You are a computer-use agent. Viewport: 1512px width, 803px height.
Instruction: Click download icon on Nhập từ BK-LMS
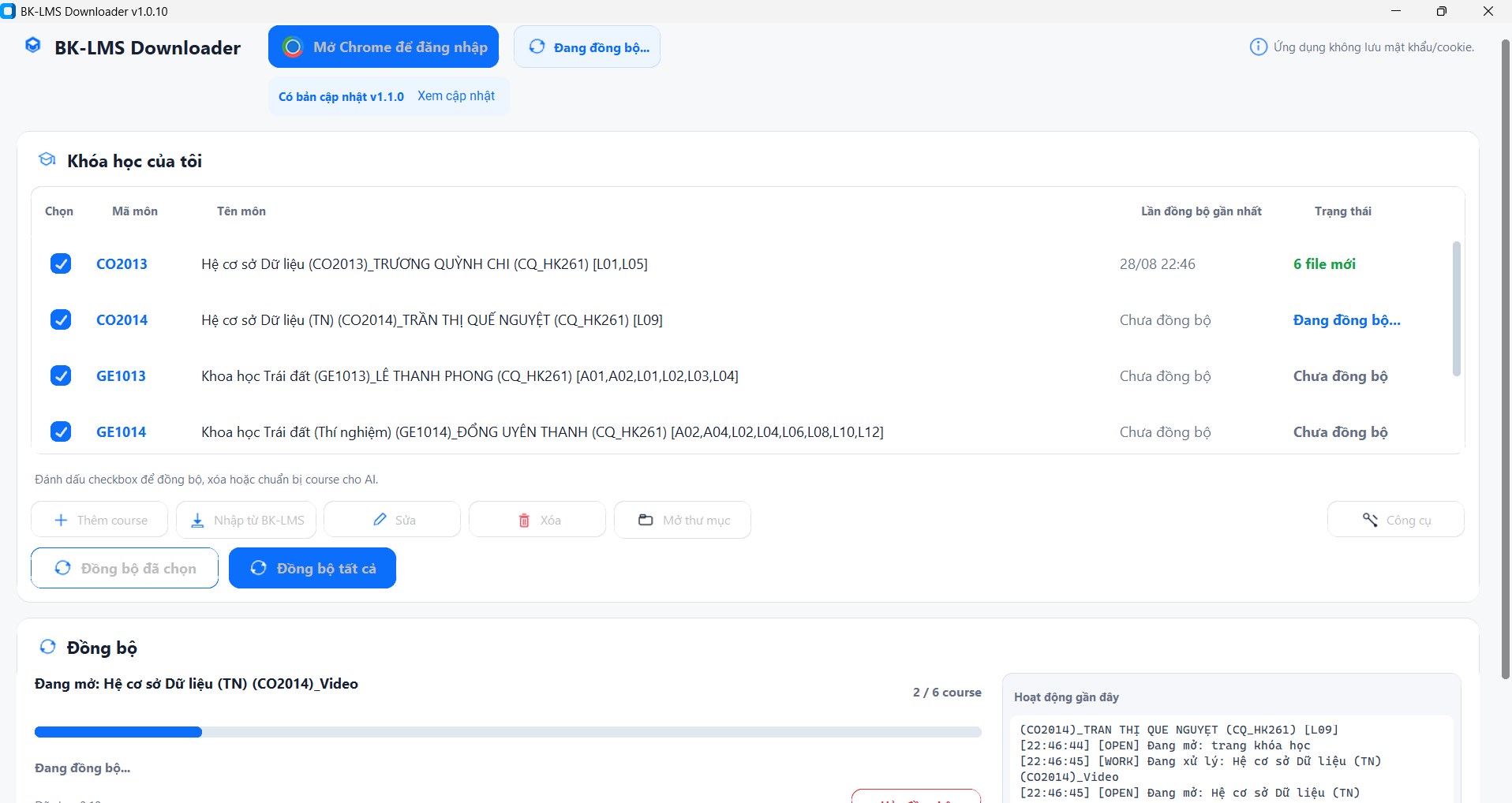coord(198,520)
